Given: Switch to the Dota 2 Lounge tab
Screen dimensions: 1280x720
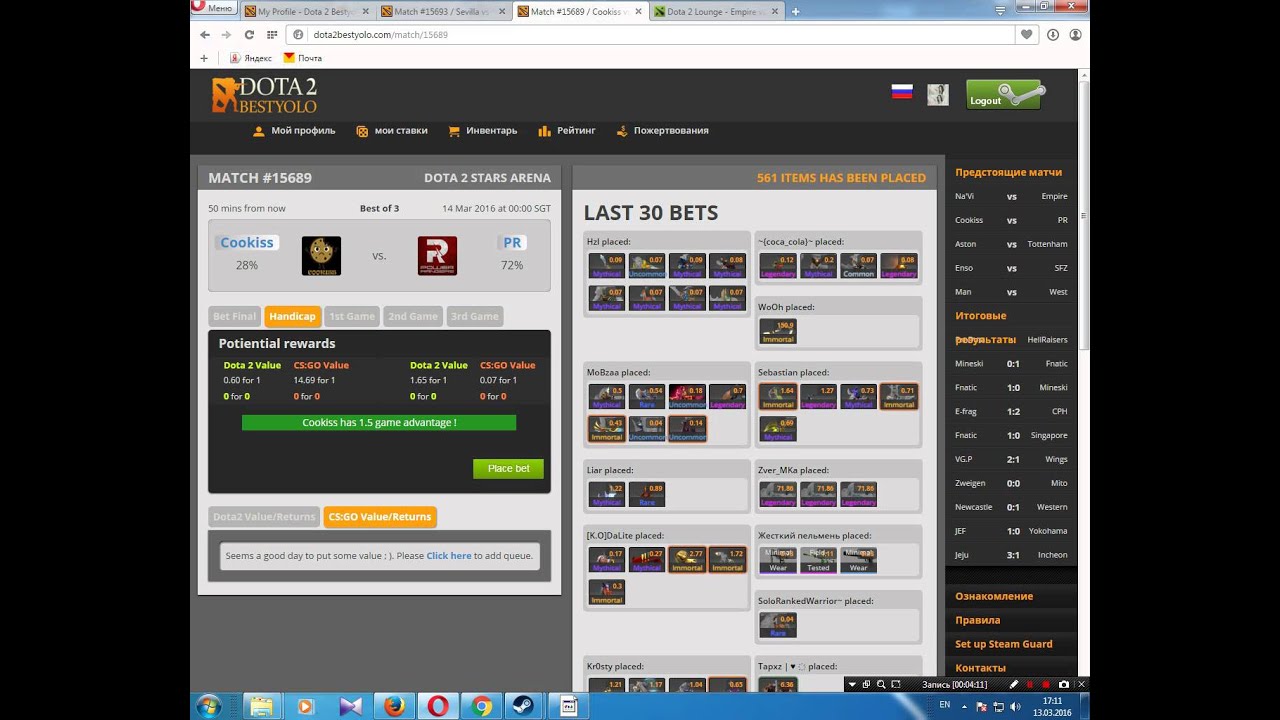Looking at the screenshot, I should (715, 12).
